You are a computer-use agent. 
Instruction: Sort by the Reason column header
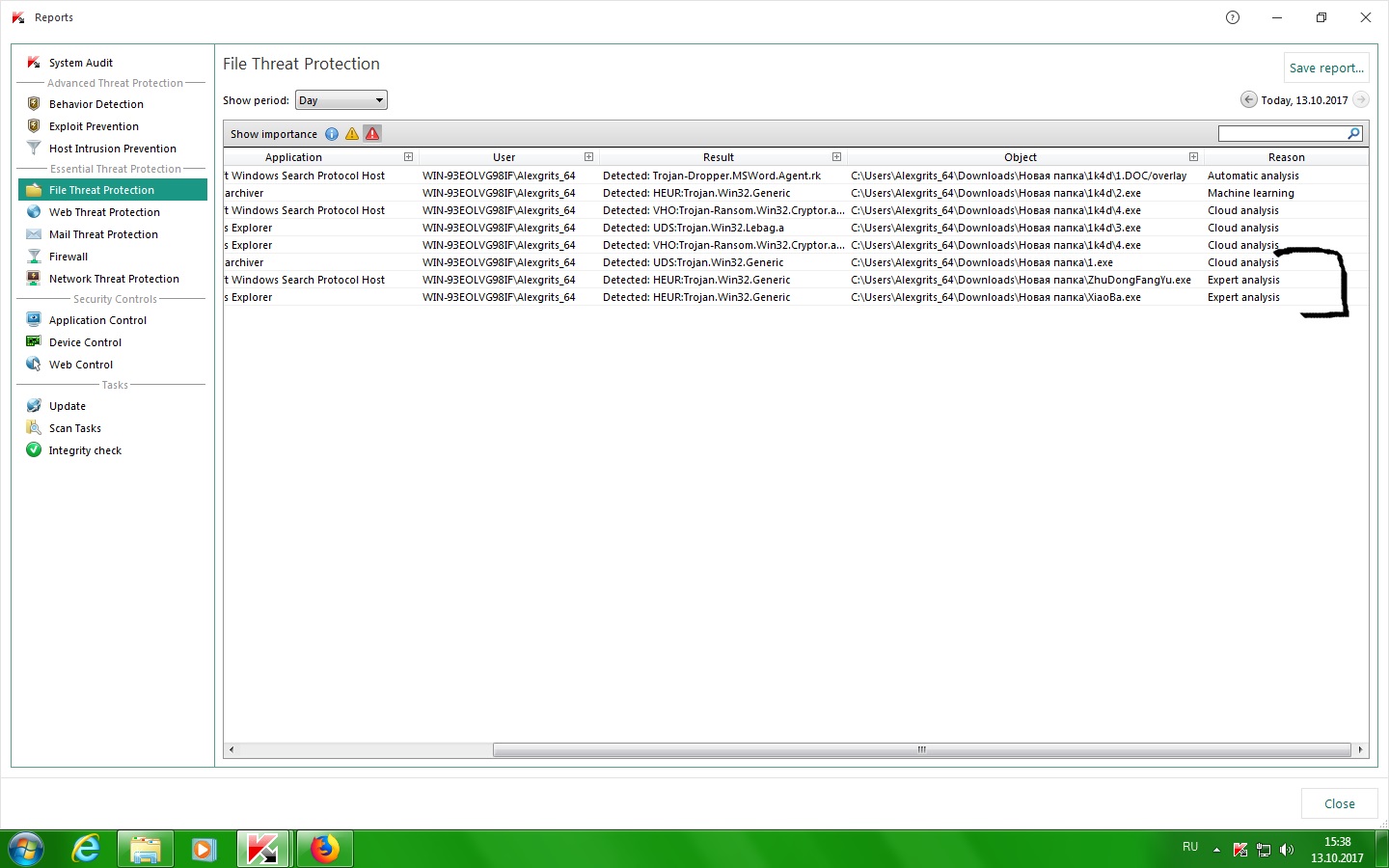click(x=1286, y=157)
